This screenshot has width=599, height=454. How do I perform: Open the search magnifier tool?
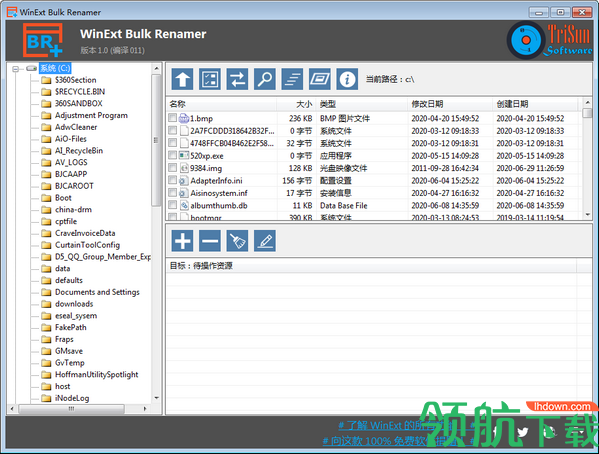pos(265,79)
